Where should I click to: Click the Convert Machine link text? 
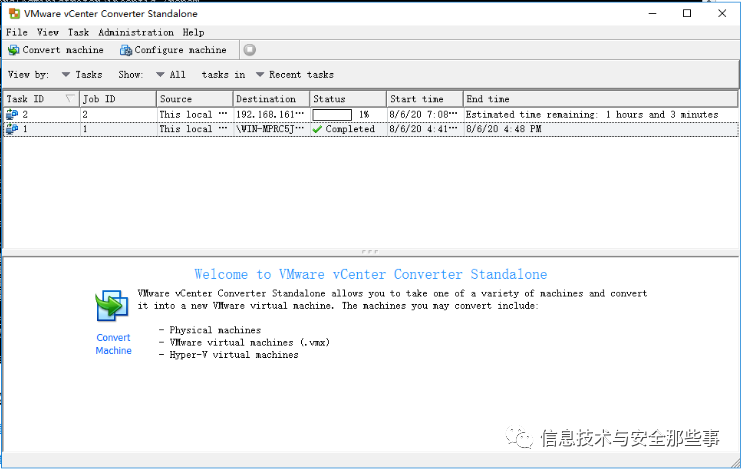[113, 344]
